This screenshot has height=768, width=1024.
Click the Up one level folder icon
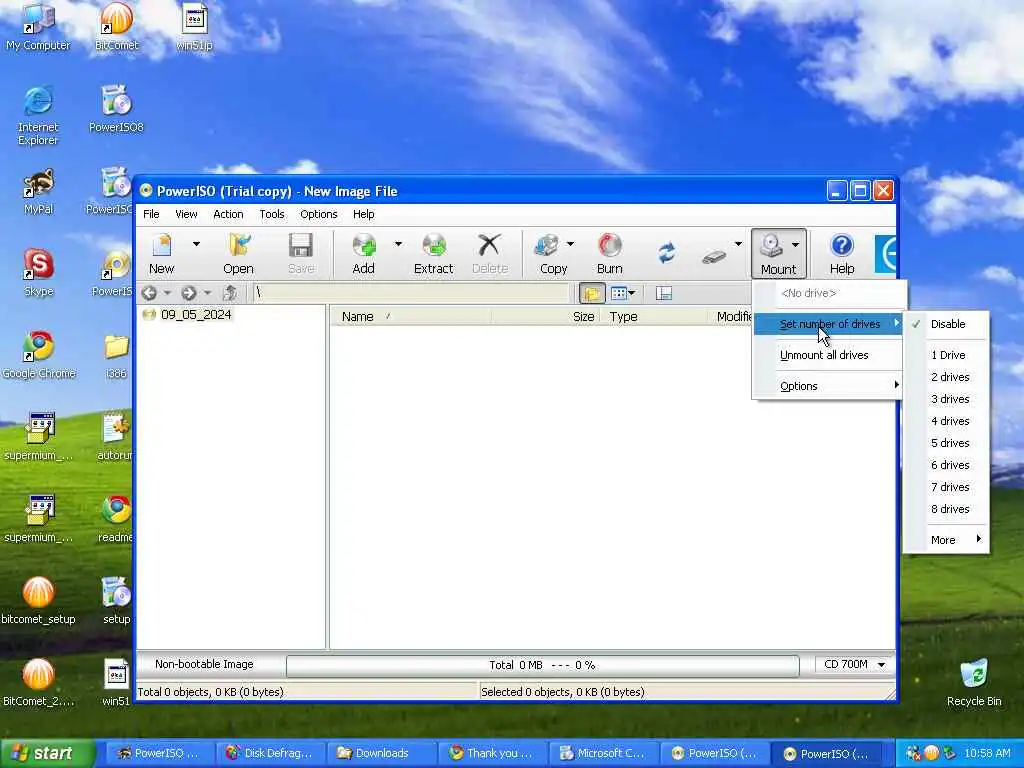click(230, 293)
